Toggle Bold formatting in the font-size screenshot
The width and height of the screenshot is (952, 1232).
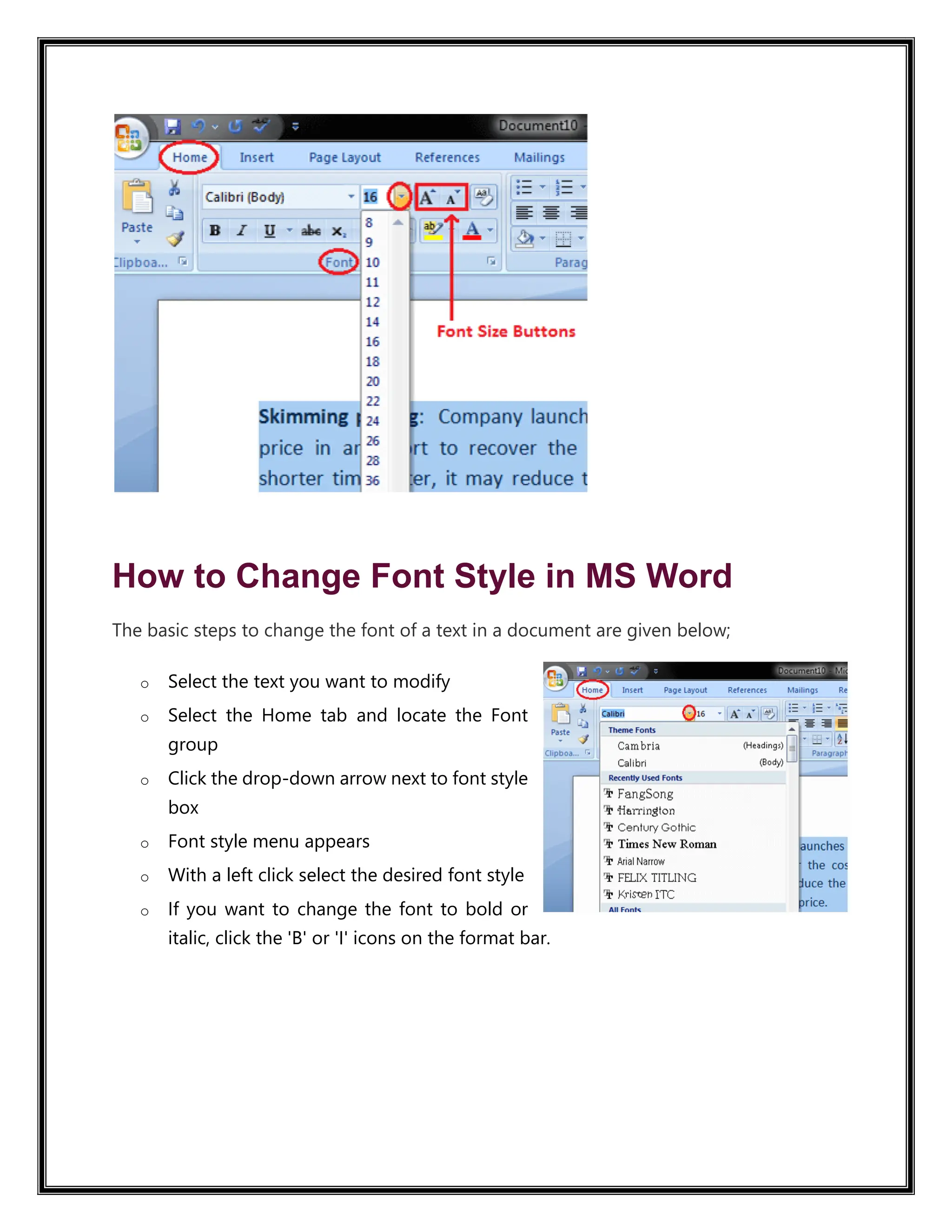tap(215, 230)
